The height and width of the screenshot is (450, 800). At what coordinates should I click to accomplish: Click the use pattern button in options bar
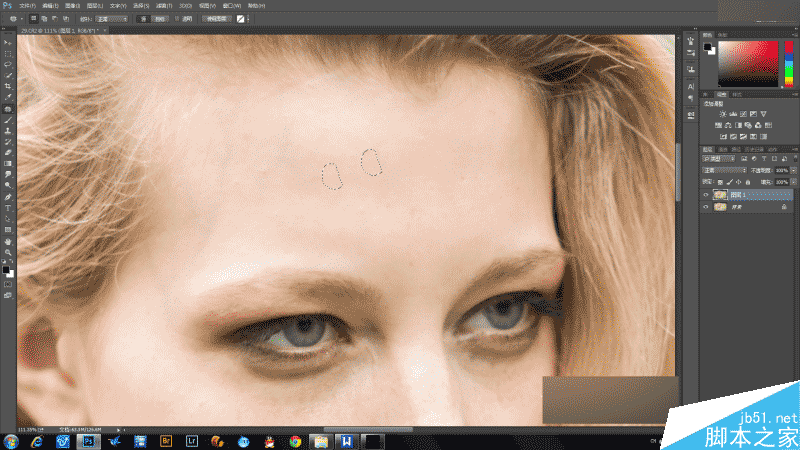click(217, 19)
